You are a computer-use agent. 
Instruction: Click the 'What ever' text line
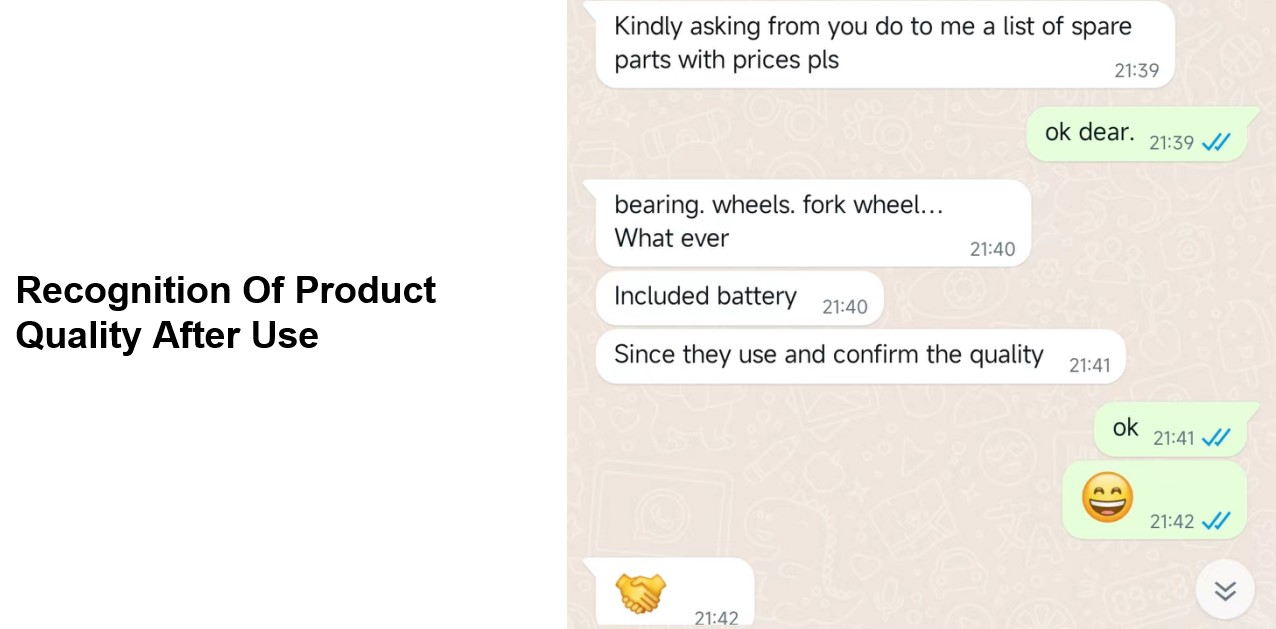tap(671, 238)
